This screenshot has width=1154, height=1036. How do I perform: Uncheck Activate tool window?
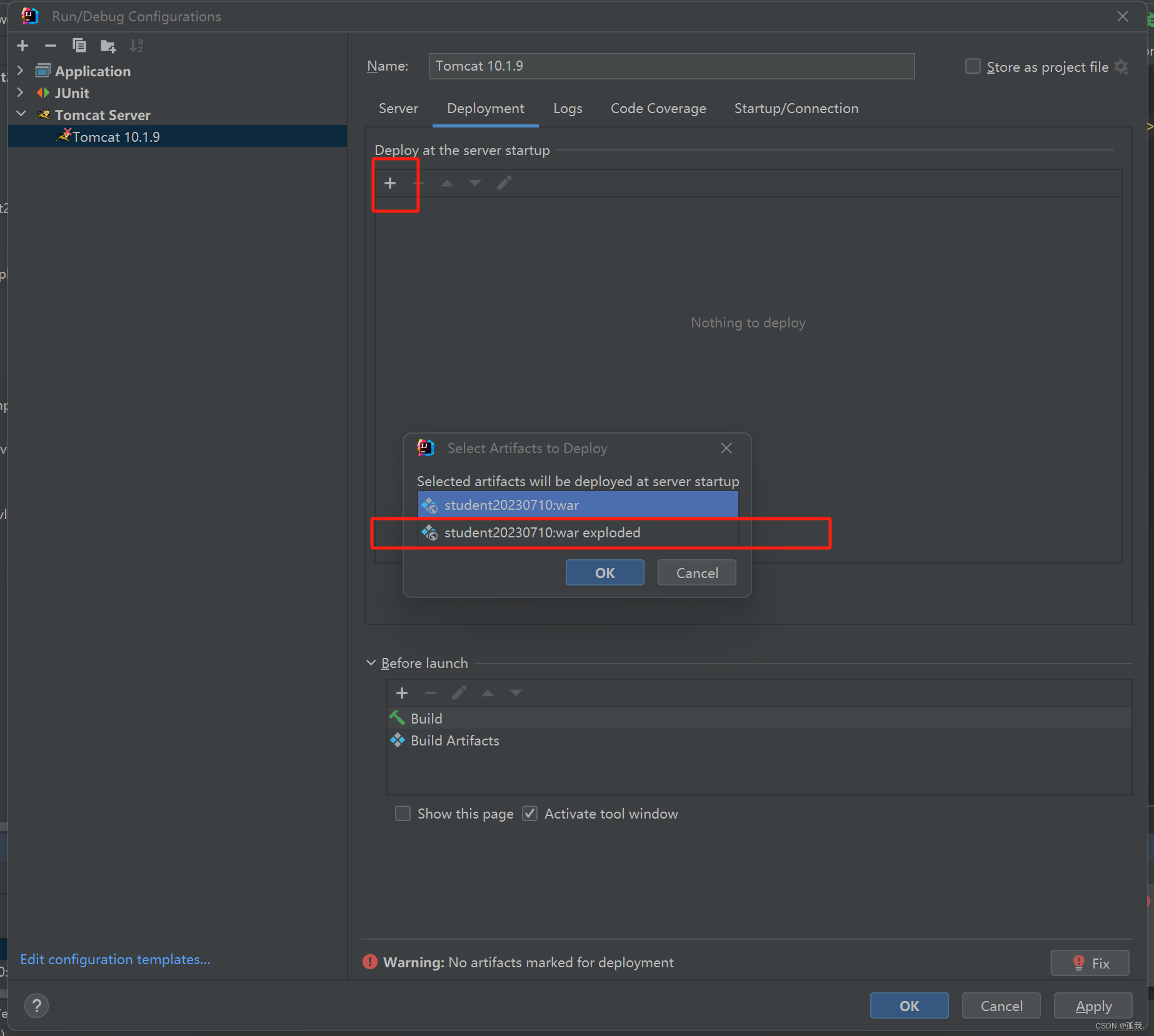530,814
